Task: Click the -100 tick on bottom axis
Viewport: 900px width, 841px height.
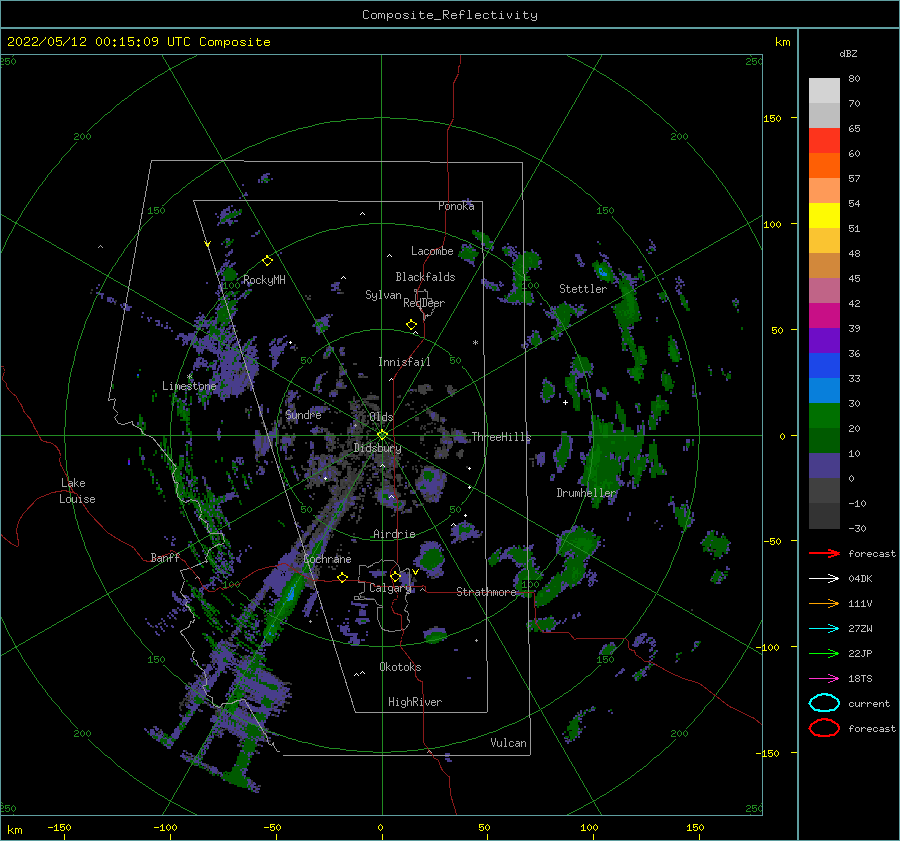Action: (x=165, y=828)
